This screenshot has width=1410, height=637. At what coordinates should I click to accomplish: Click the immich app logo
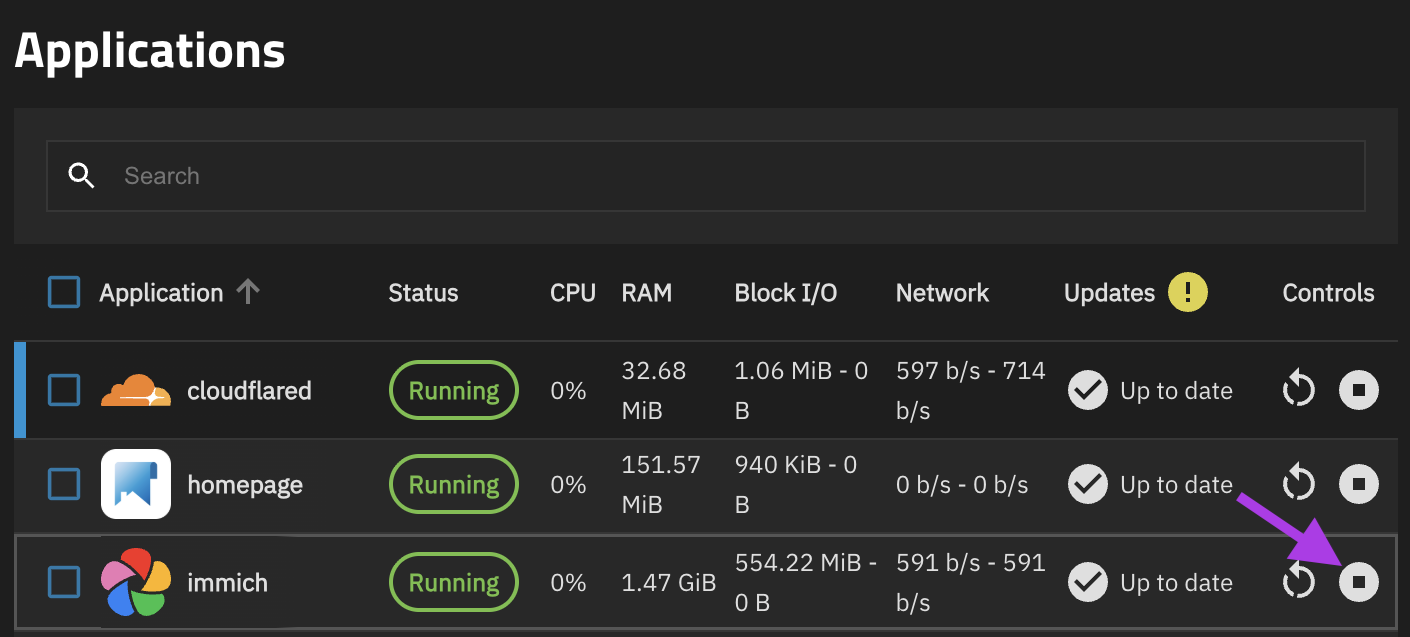click(135, 582)
